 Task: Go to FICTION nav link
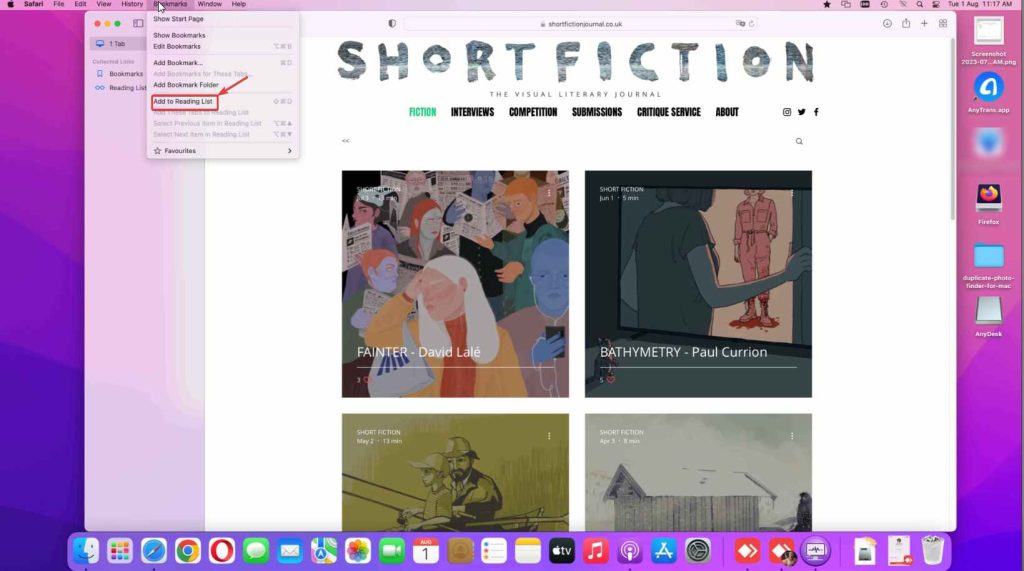coord(423,112)
